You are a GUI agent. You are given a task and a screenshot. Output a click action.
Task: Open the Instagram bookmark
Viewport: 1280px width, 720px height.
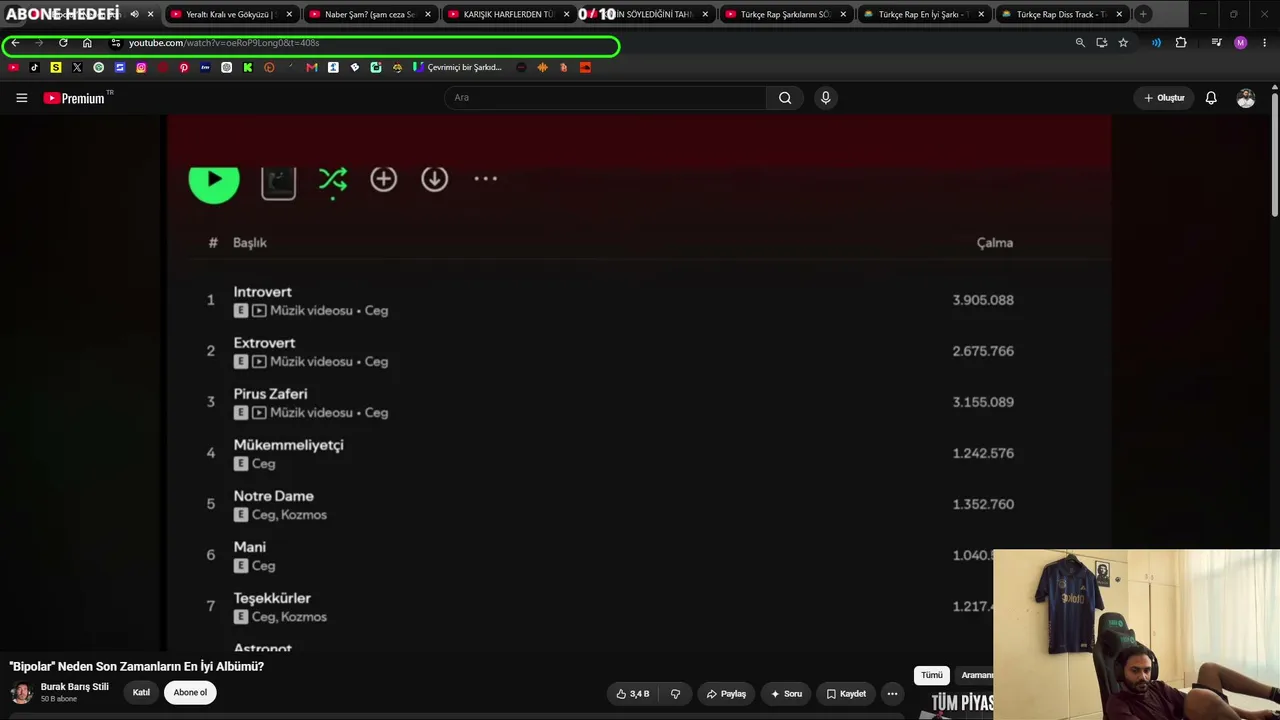[x=141, y=67]
